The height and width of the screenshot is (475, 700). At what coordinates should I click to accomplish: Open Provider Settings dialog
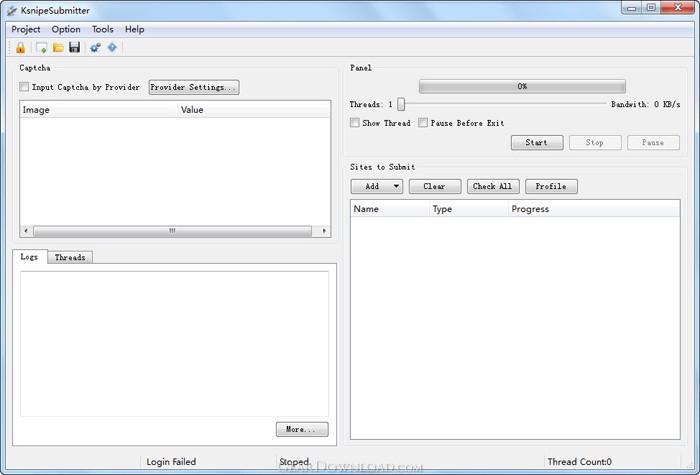194,87
